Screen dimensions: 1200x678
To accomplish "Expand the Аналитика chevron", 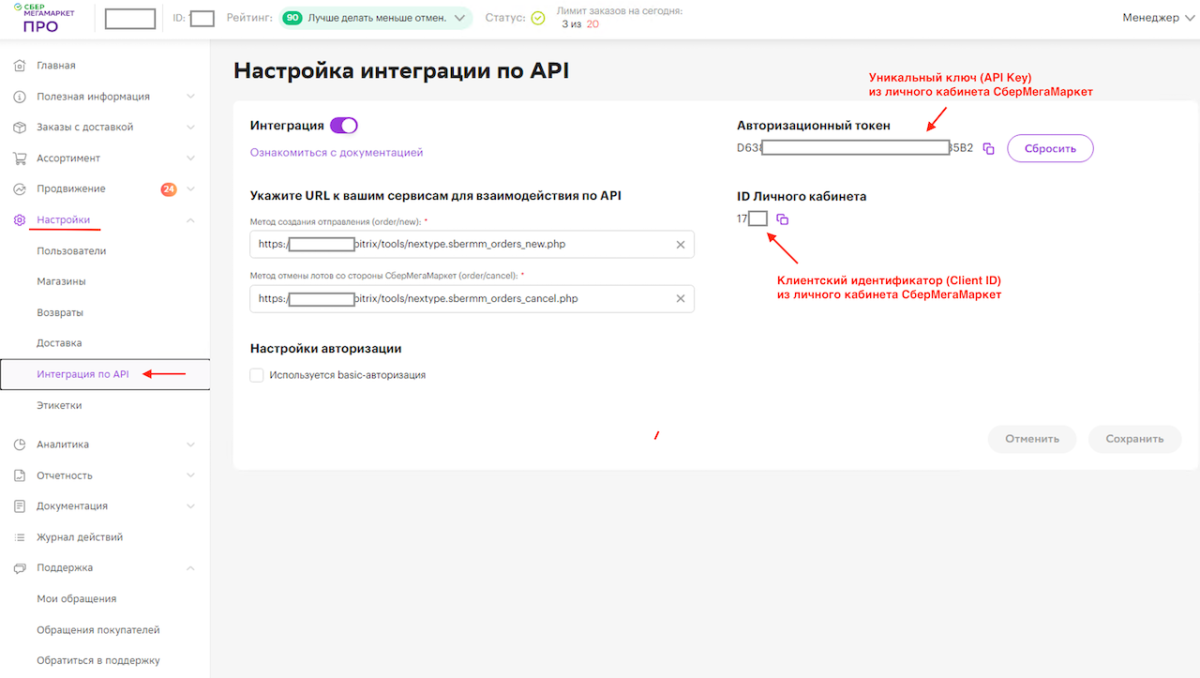I will point(191,445).
